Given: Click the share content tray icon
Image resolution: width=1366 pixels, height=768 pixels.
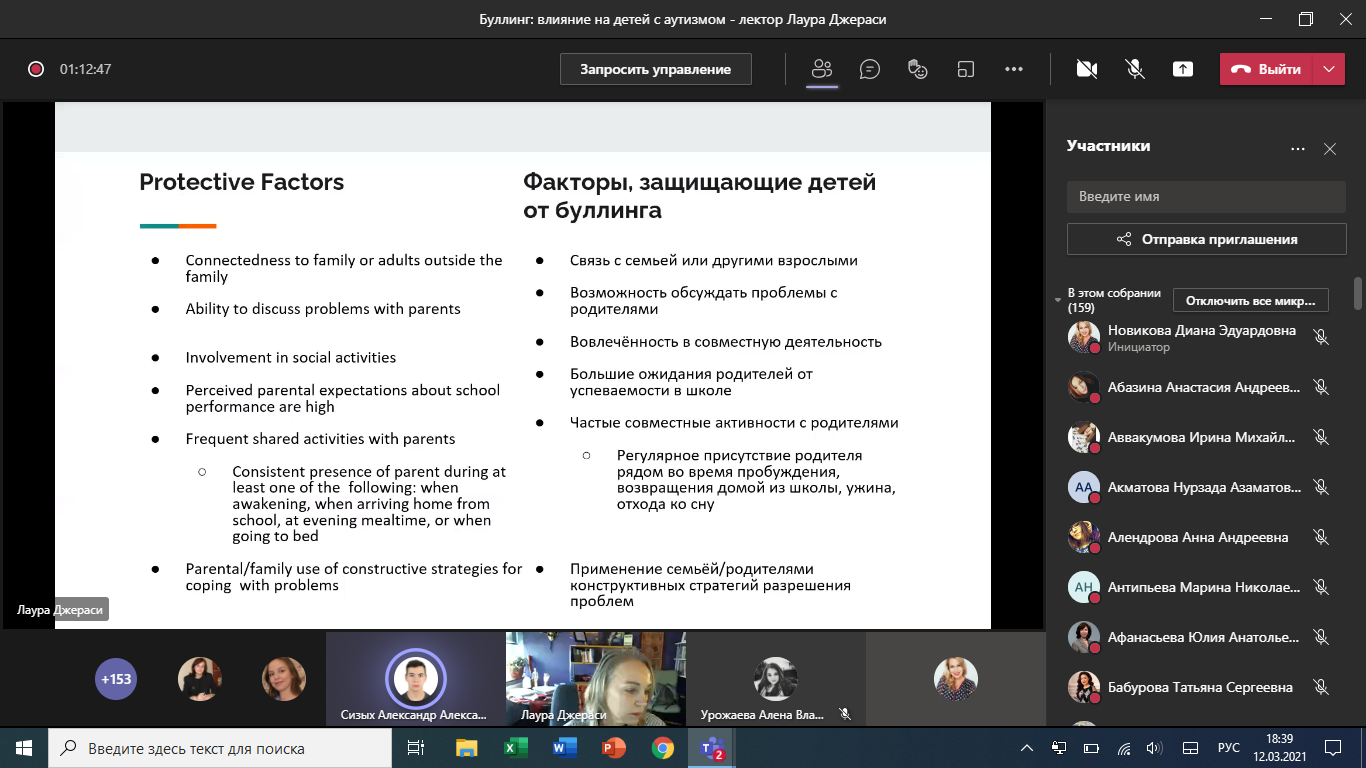Looking at the screenshot, I should (x=1183, y=69).
